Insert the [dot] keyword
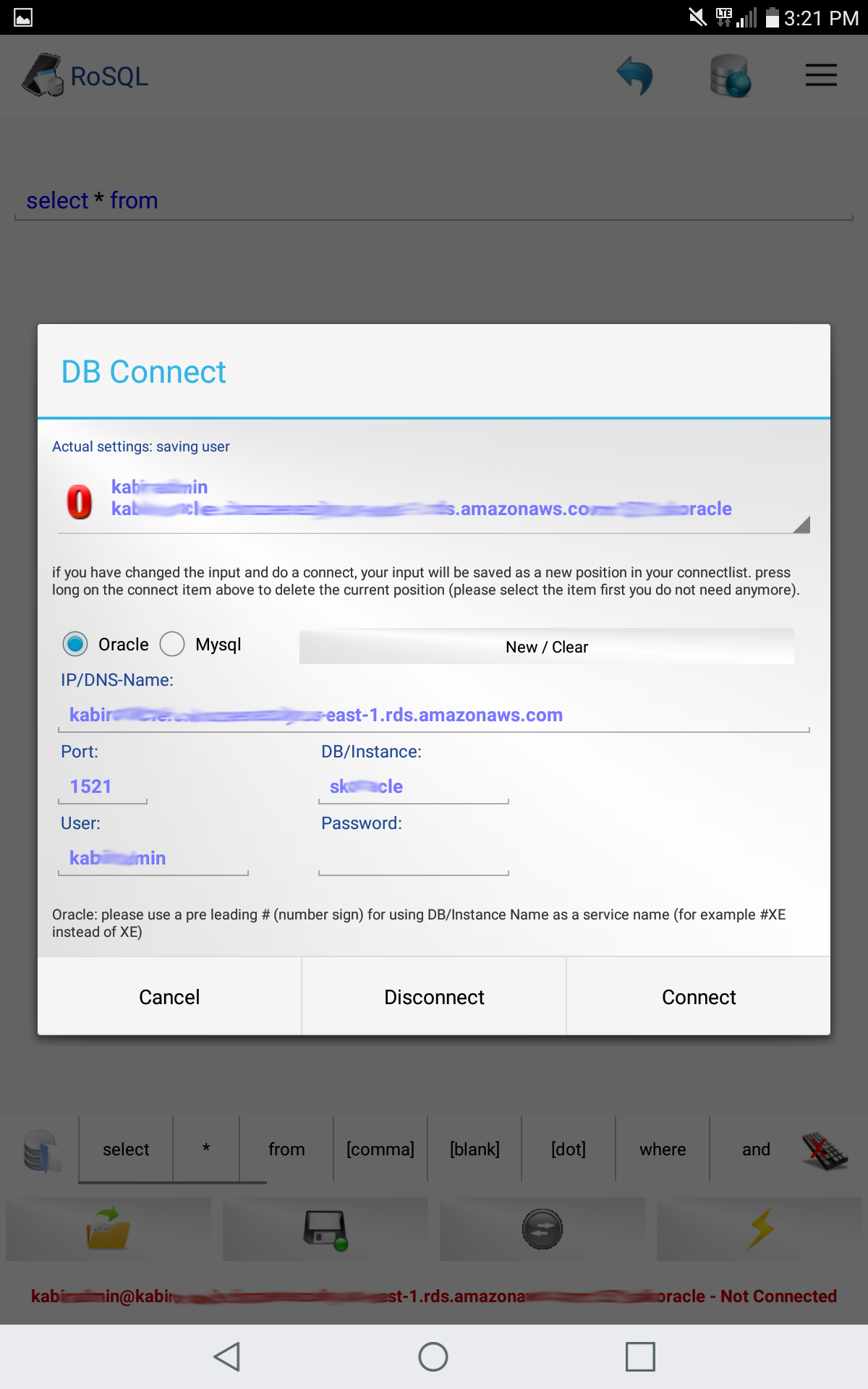This screenshot has width=868, height=1389. coord(569,1149)
